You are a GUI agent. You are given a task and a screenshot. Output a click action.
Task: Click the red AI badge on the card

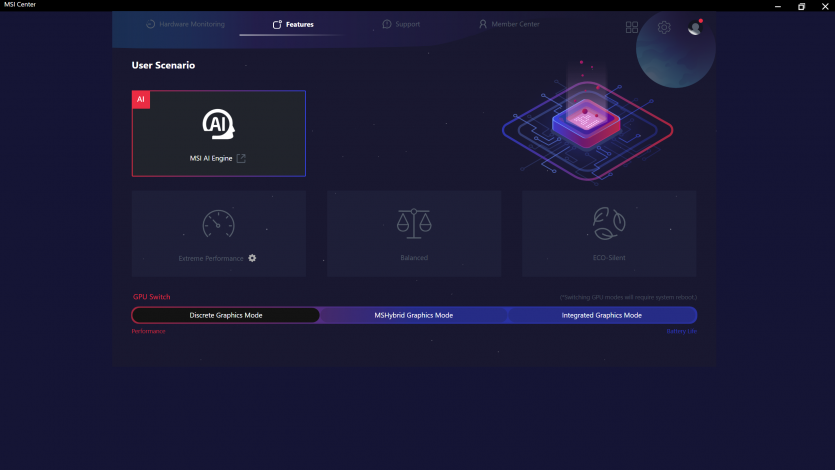point(141,100)
